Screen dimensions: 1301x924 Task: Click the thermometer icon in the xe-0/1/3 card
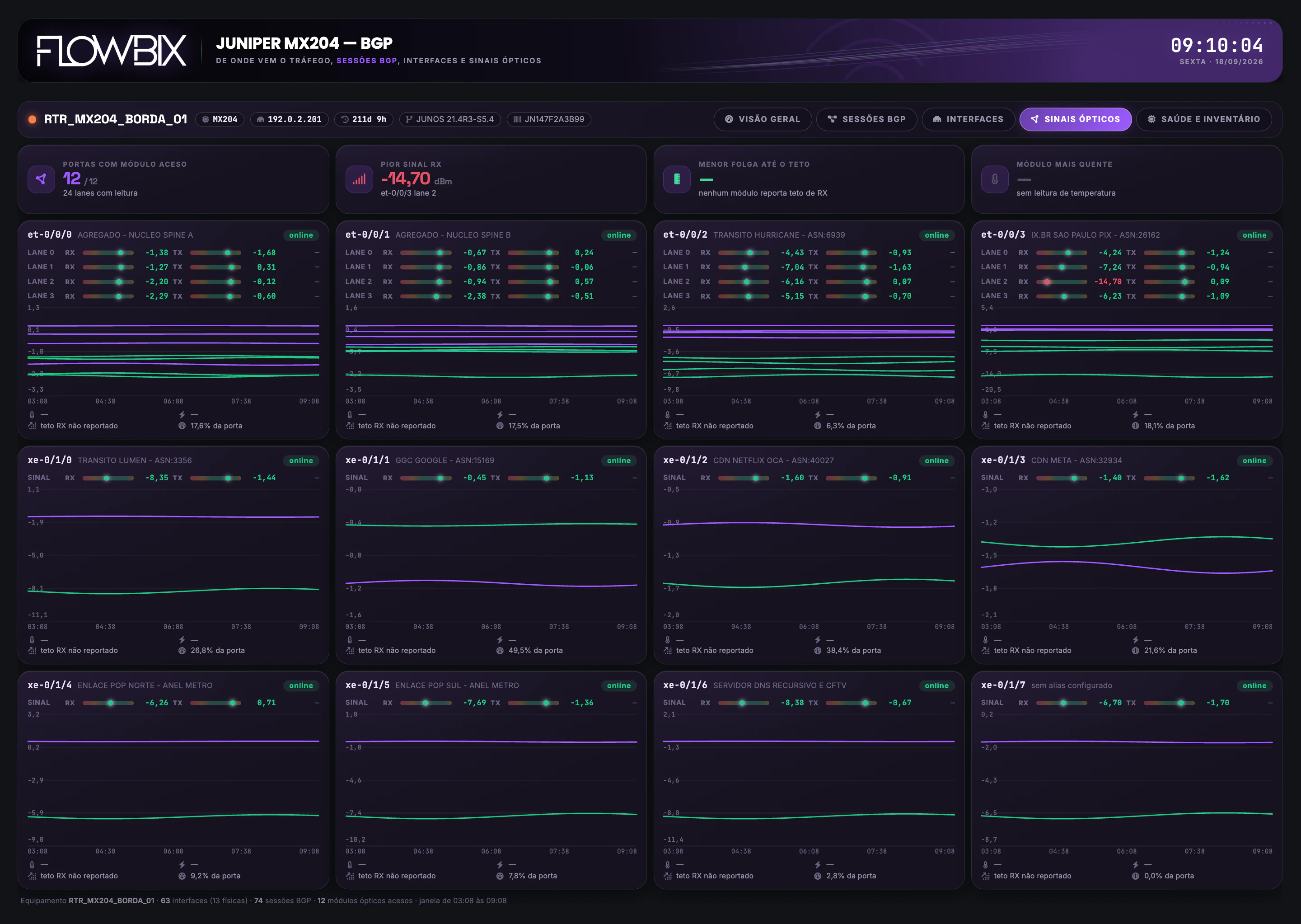coord(986,640)
